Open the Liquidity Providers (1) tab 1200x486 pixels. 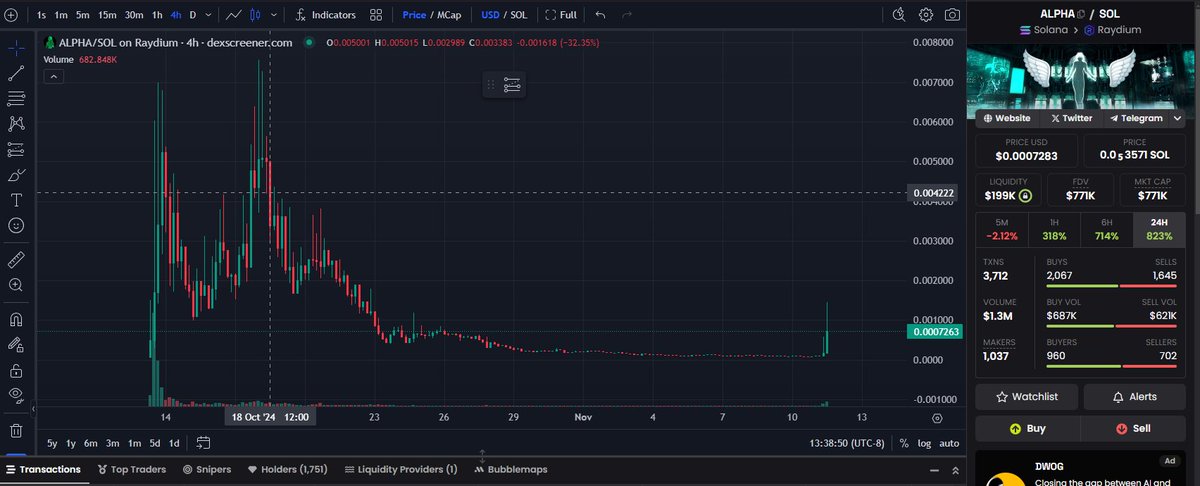[x=401, y=469]
